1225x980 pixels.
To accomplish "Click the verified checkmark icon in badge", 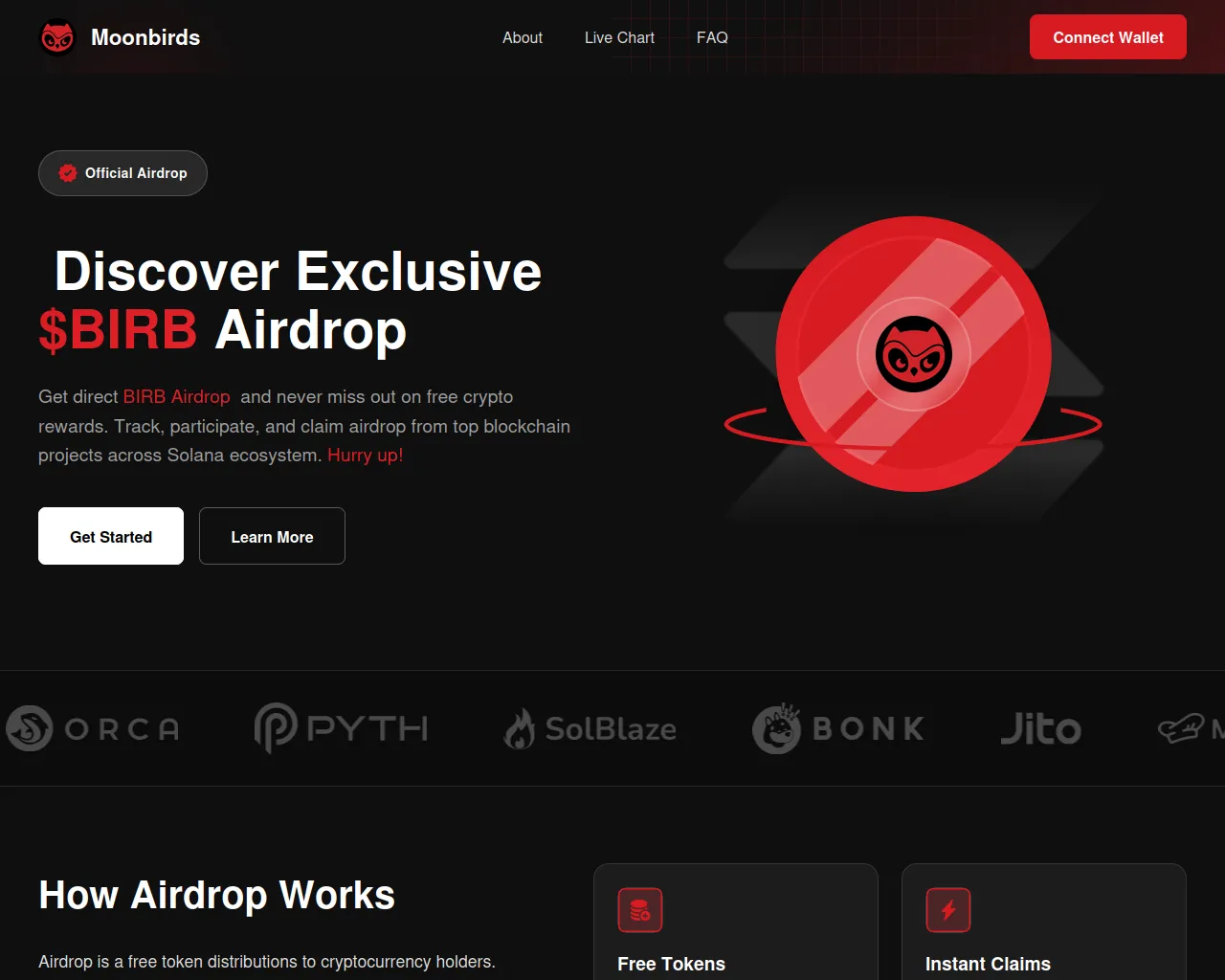I will coord(68,173).
